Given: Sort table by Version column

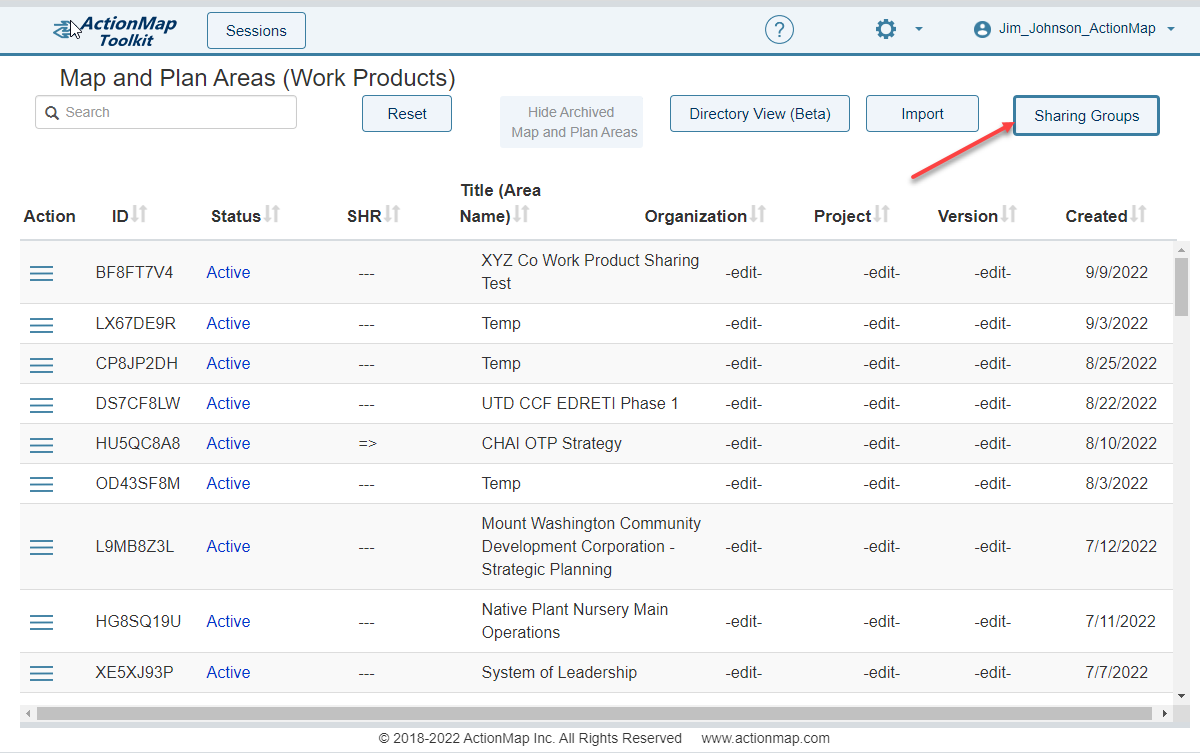Looking at the screenshot, I should coord(1009,214).
